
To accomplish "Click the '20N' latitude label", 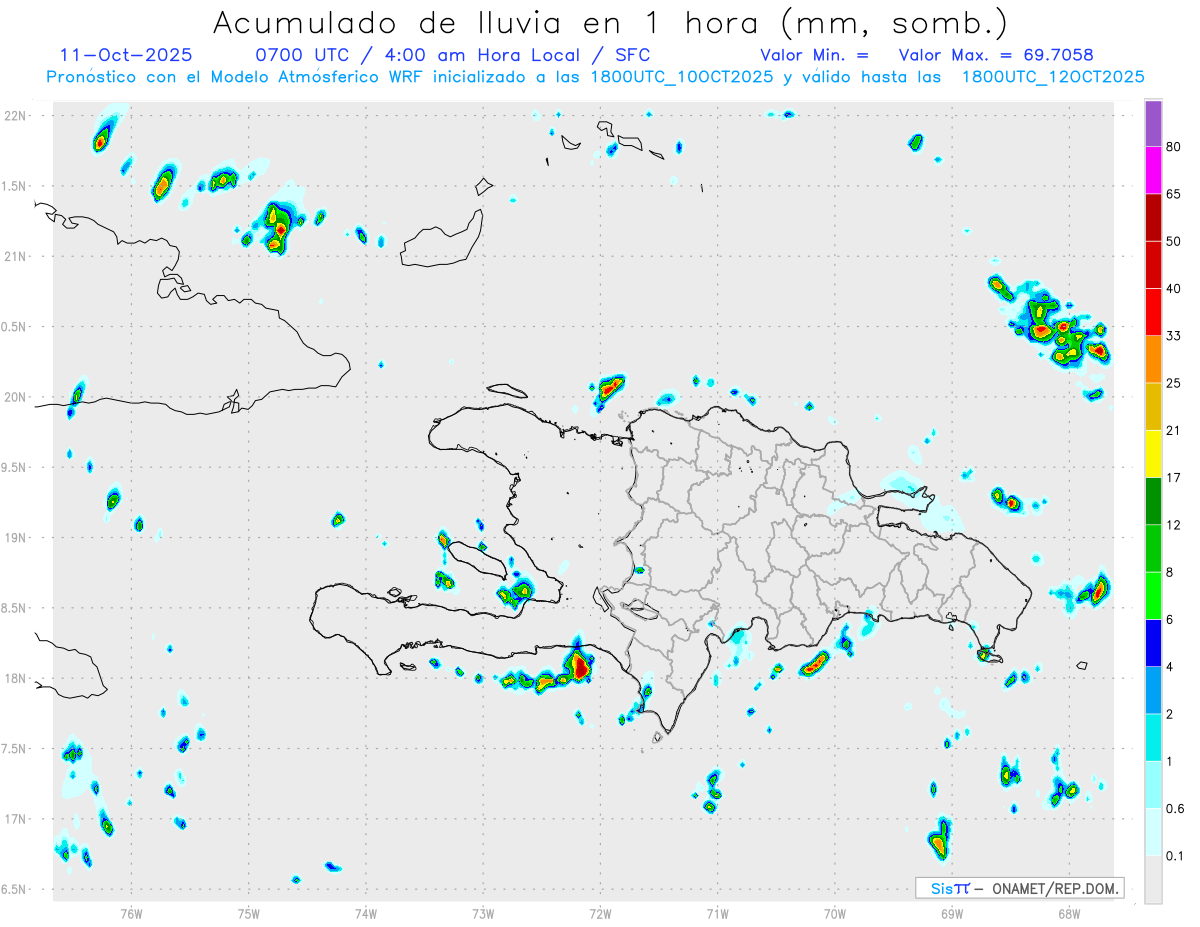I will (x=15, y=397).
